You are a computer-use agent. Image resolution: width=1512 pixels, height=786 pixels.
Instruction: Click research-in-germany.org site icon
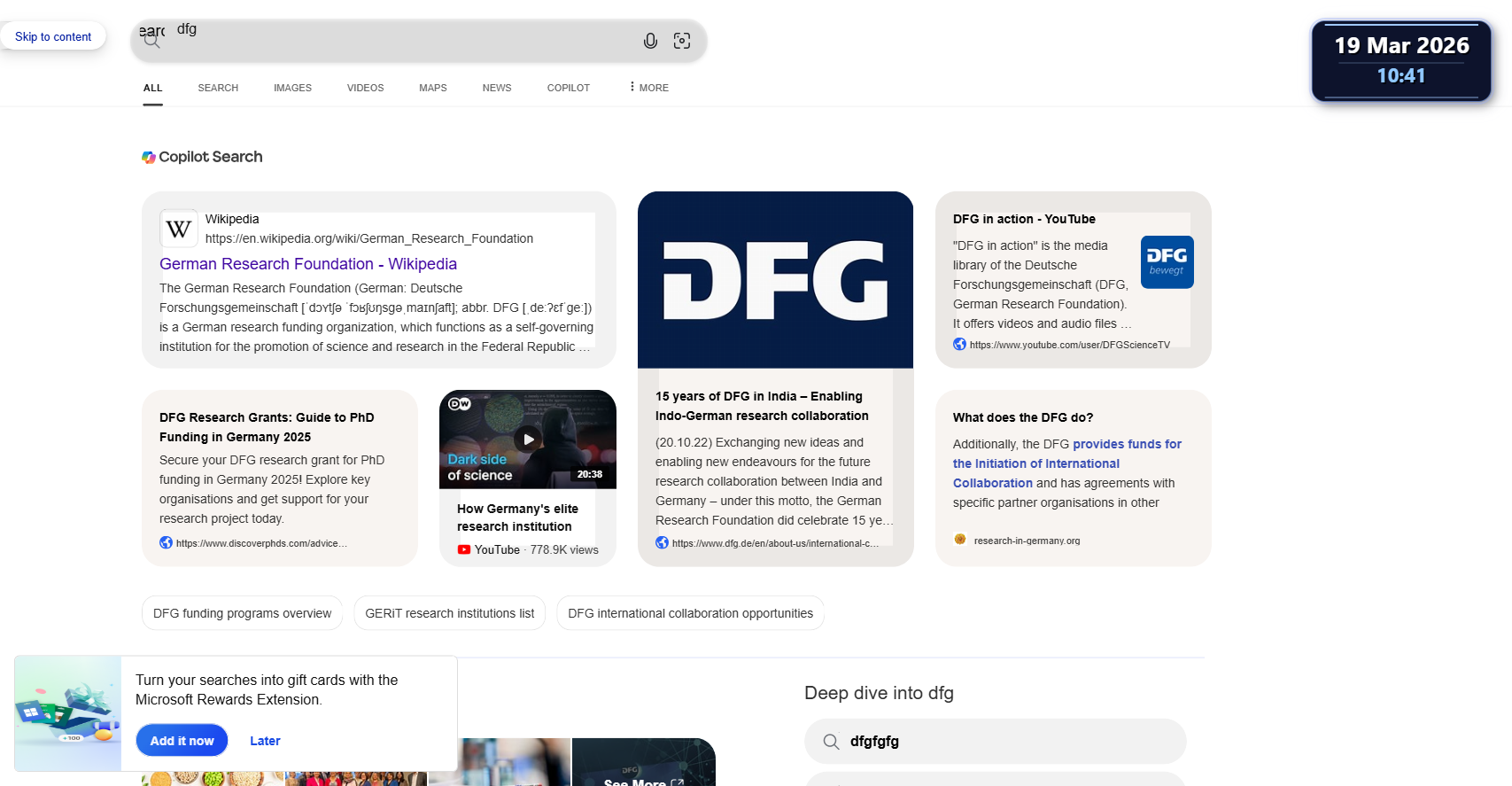tap(960, 540)
